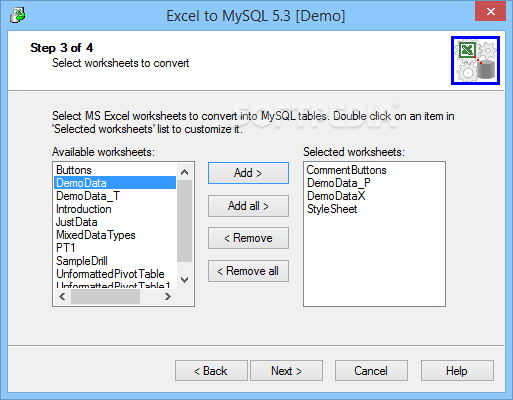
Task: Click the available list scroll left arrow
Action: 62,296
